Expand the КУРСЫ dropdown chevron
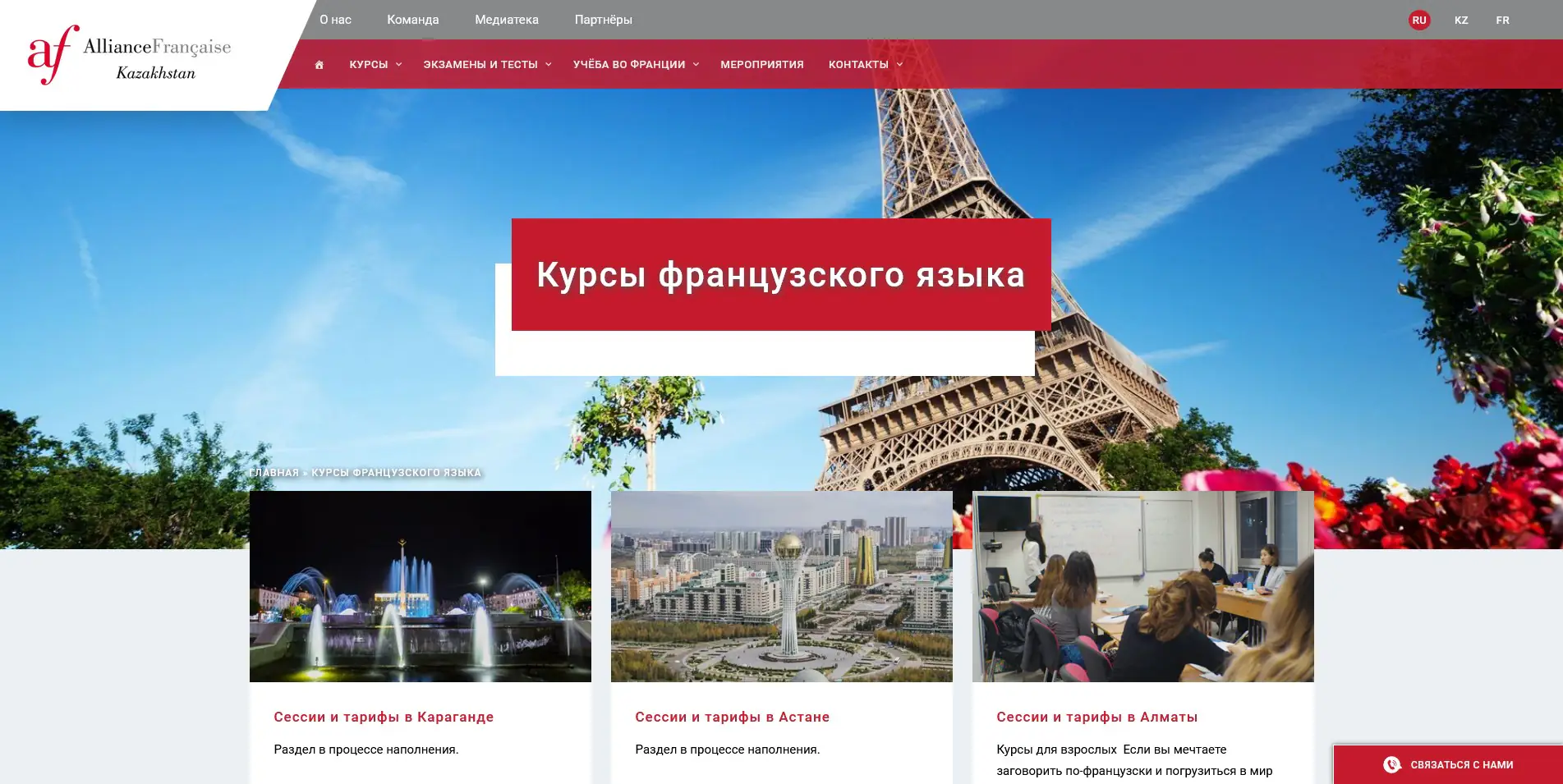 tap(399, 65)
